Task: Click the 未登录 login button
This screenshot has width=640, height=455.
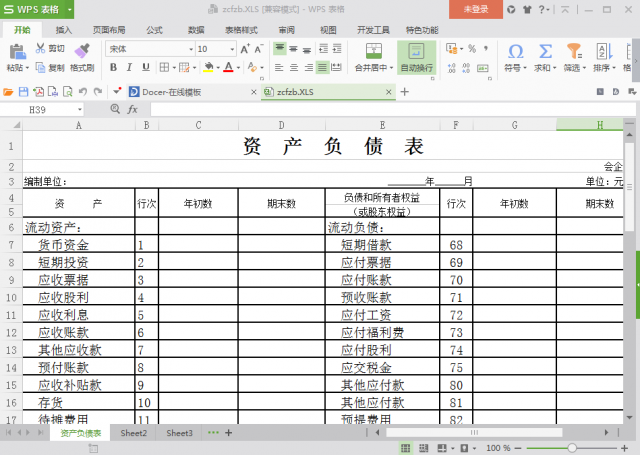Action: [x=476, y=9]
